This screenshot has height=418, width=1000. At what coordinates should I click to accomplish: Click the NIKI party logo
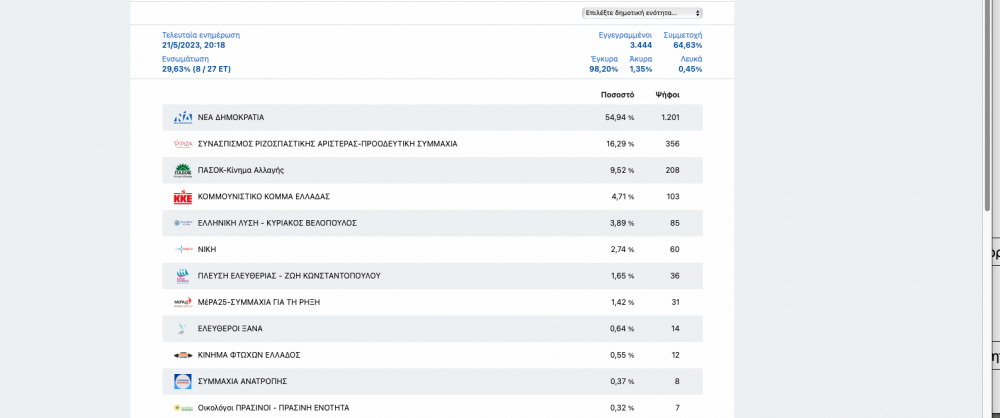pyautogui.click(x=183, y=250)
